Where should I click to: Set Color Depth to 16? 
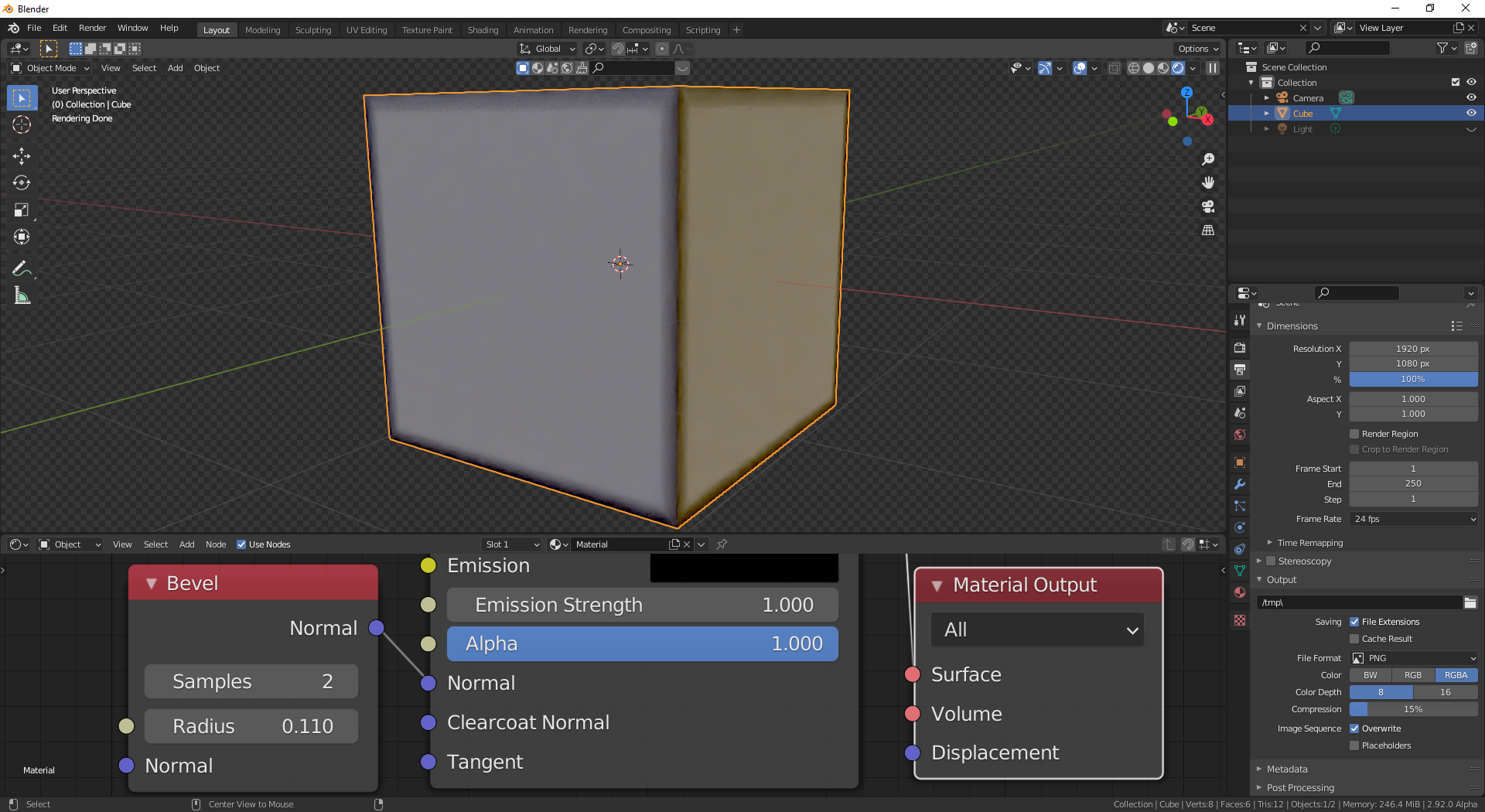click(1446, 692)
